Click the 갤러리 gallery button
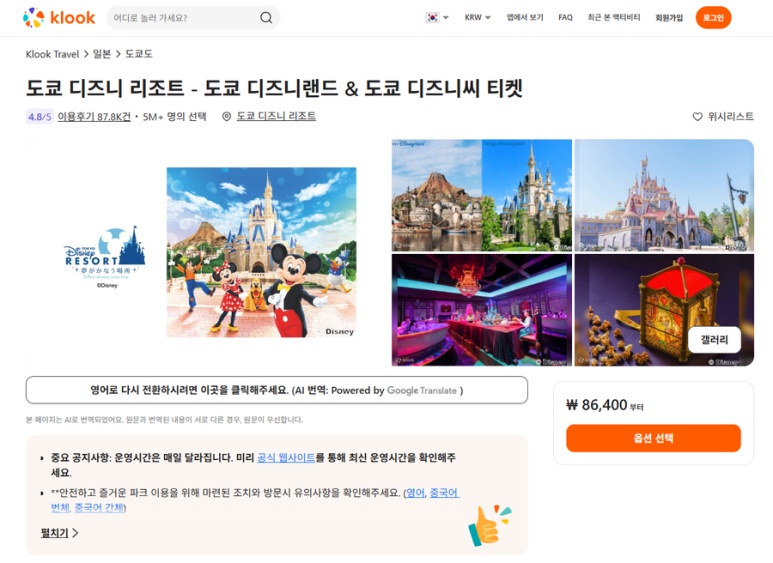Viewport: 773px width, 563px height. (x=714, y=340)
